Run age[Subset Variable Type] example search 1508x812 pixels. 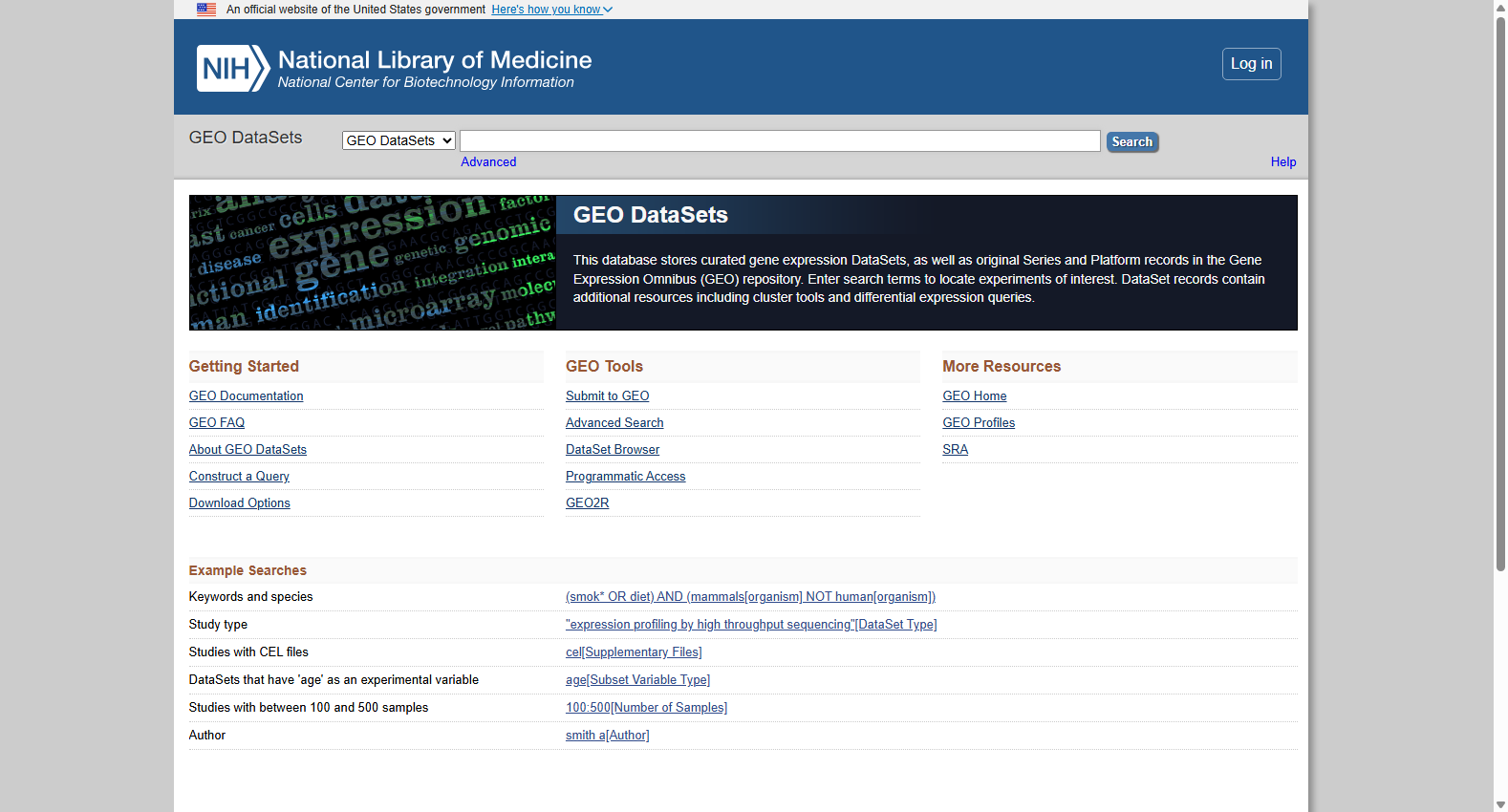click(637, 680)
